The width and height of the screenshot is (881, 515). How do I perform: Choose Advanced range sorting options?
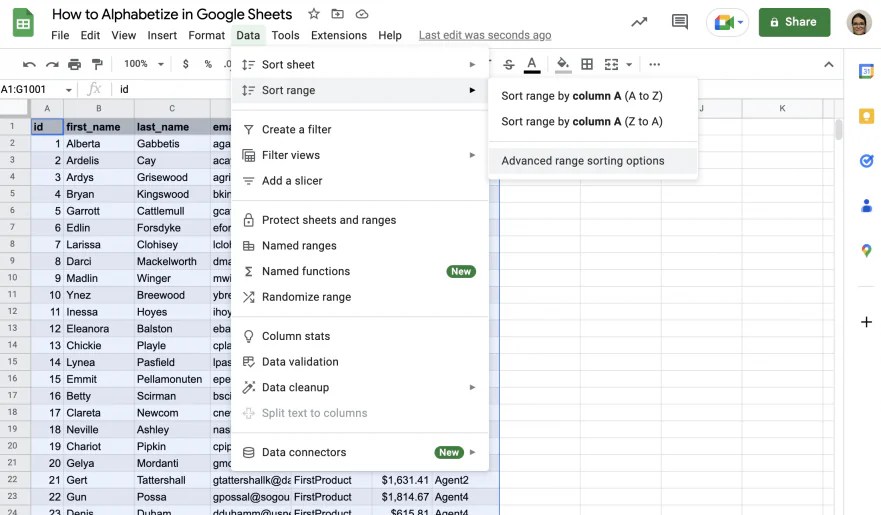(593, 161)
